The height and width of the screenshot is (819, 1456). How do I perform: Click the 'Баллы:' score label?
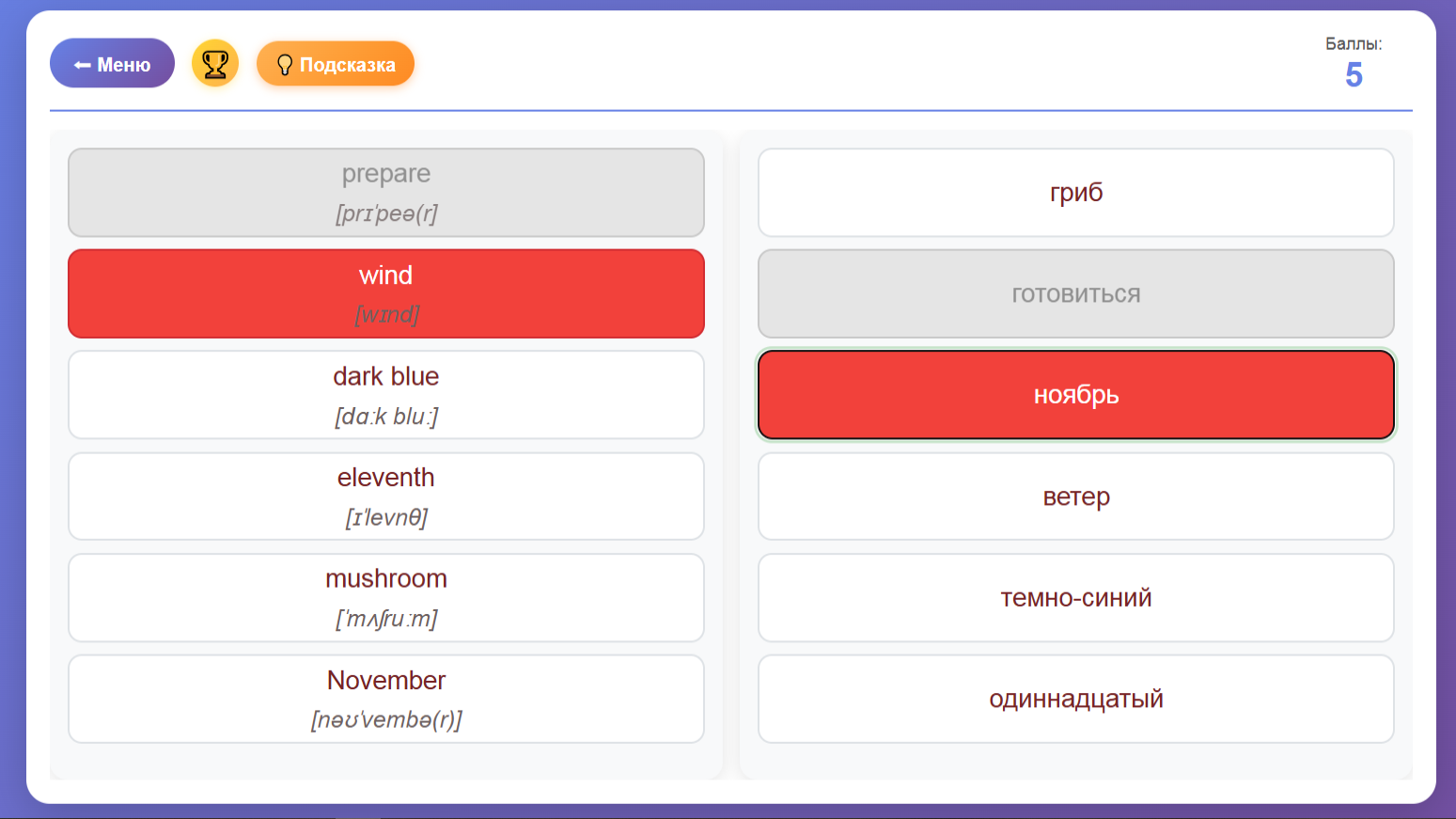tap(1353, 44)
